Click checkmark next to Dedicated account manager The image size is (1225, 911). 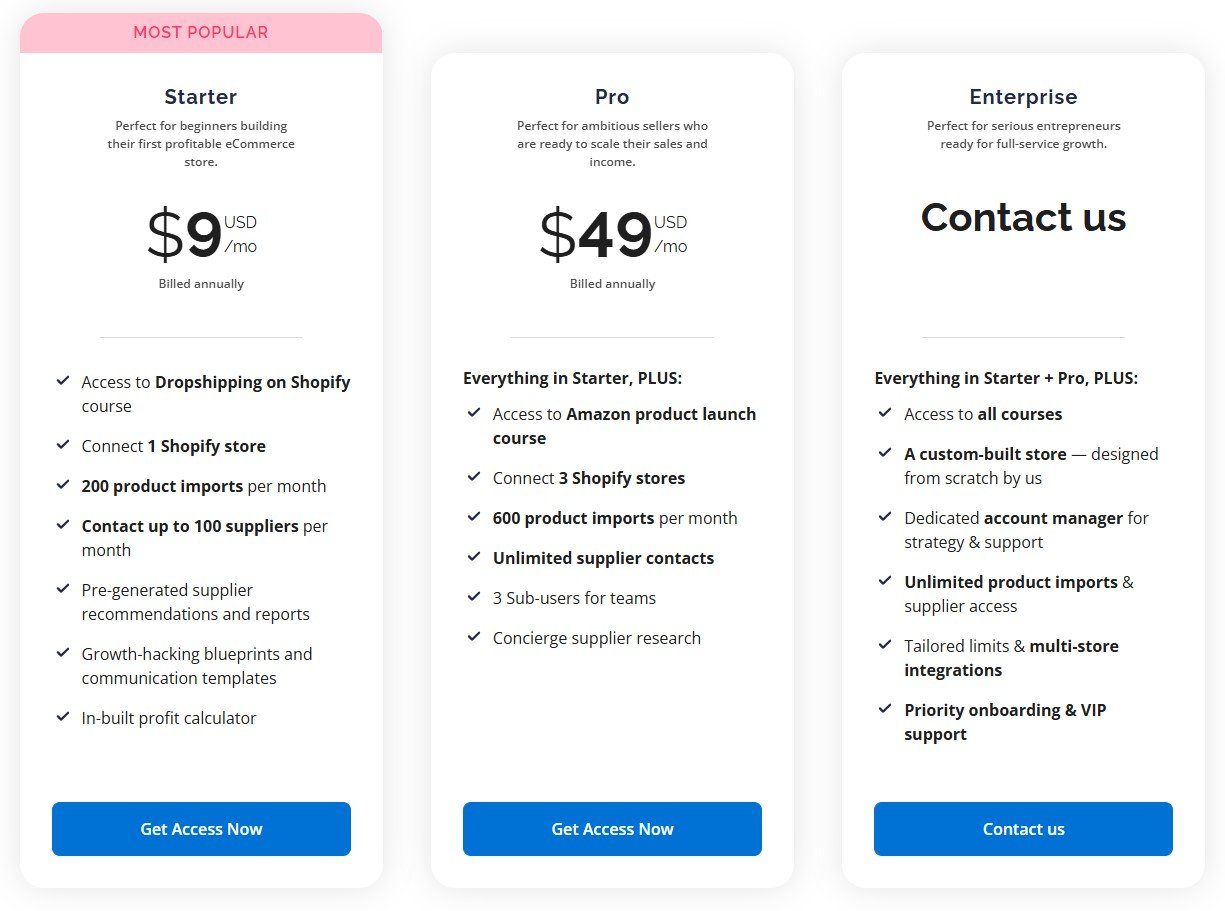click(x=885, y=517)
